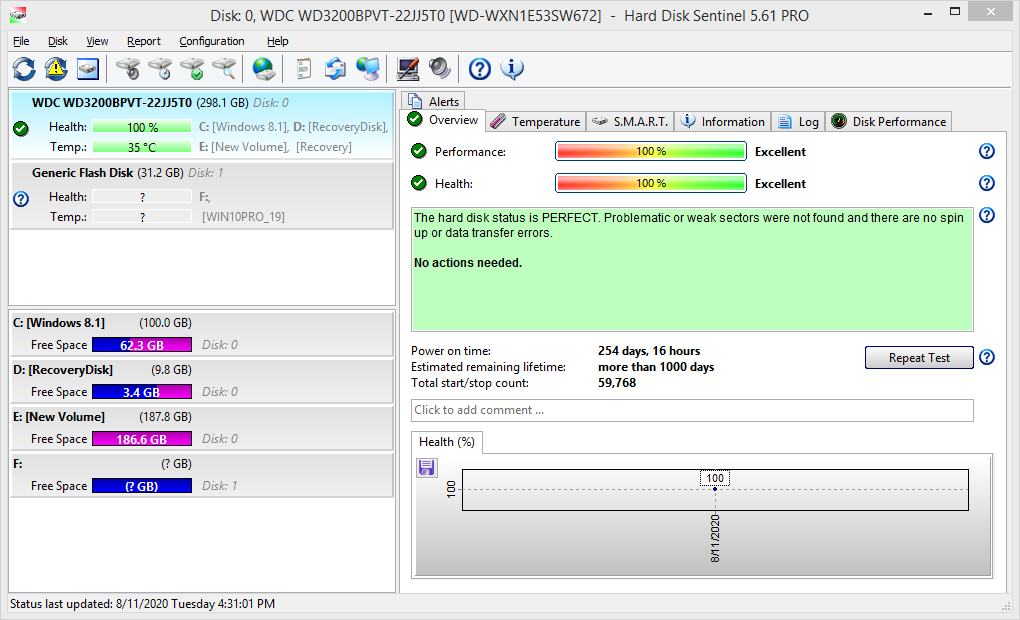Select the Overview tab
This screenshot has height=620, width=1020.
pyautogui.click(x=443, y=120)
